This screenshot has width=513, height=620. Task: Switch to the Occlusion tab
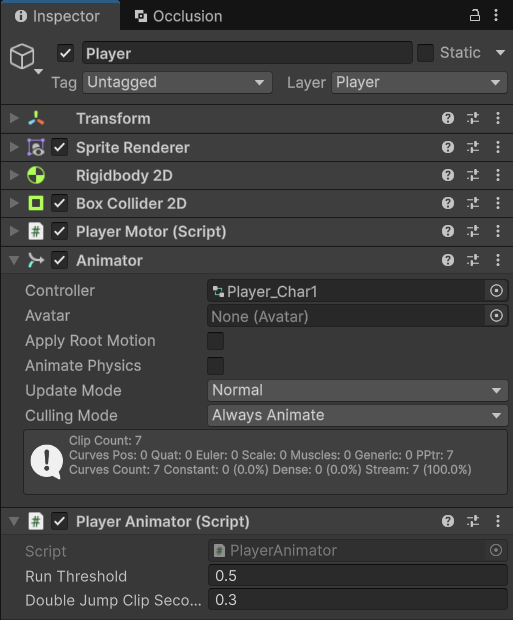179,16
